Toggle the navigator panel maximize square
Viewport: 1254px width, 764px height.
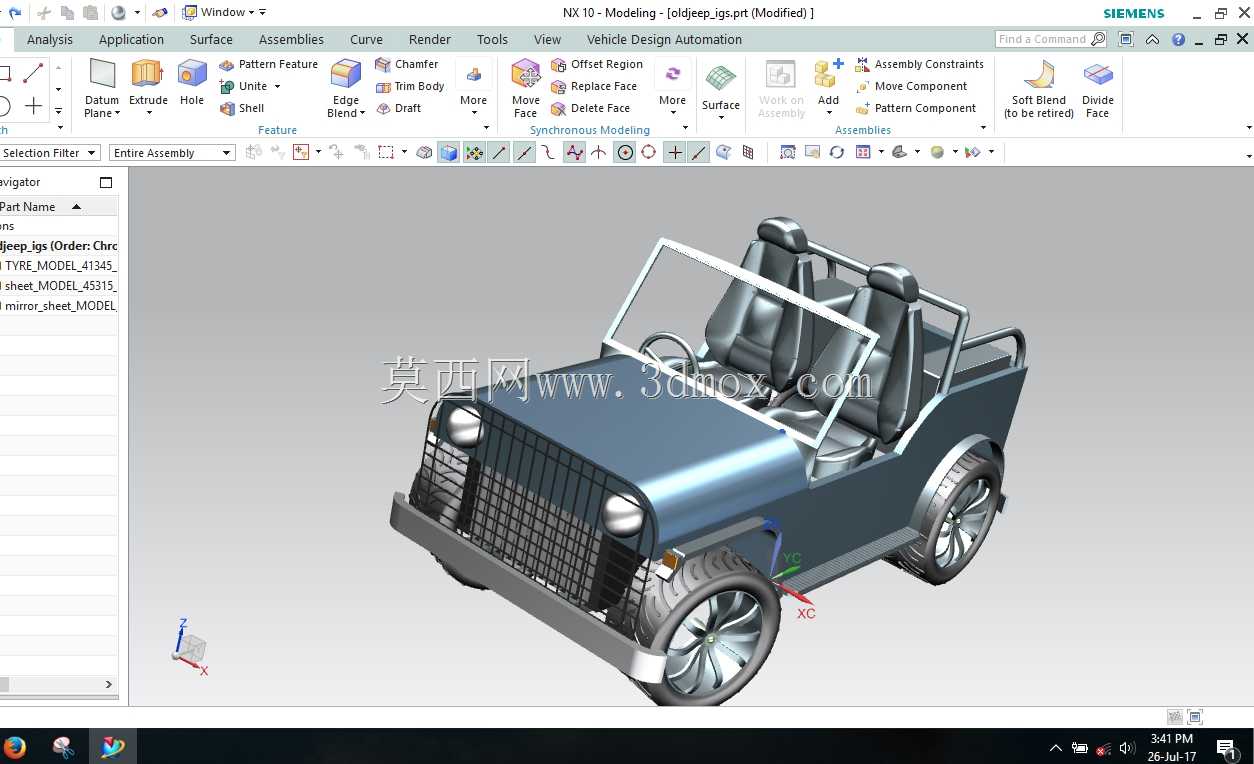(106, 182)
